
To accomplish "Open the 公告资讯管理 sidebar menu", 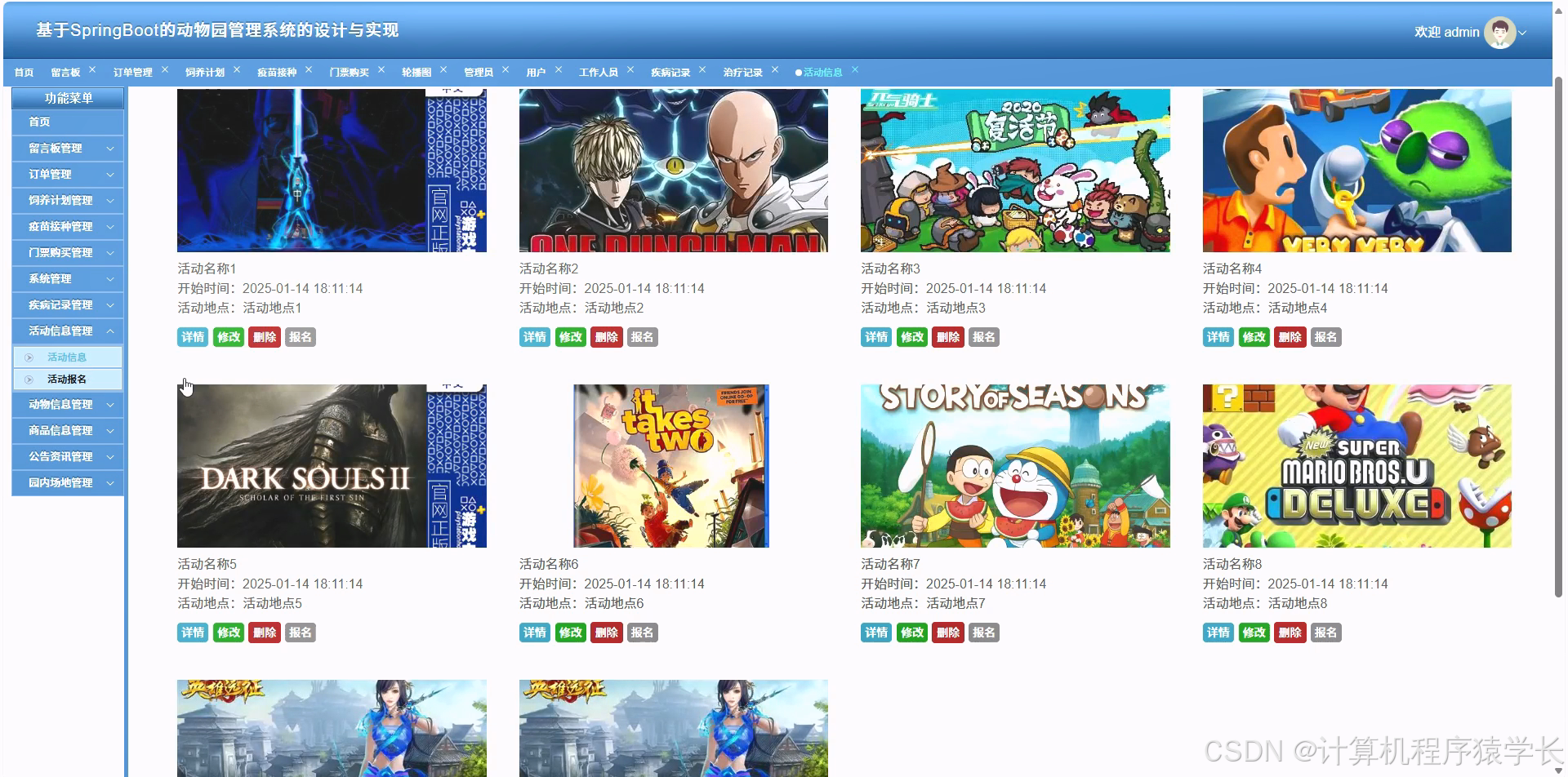I will coord(68,457).
